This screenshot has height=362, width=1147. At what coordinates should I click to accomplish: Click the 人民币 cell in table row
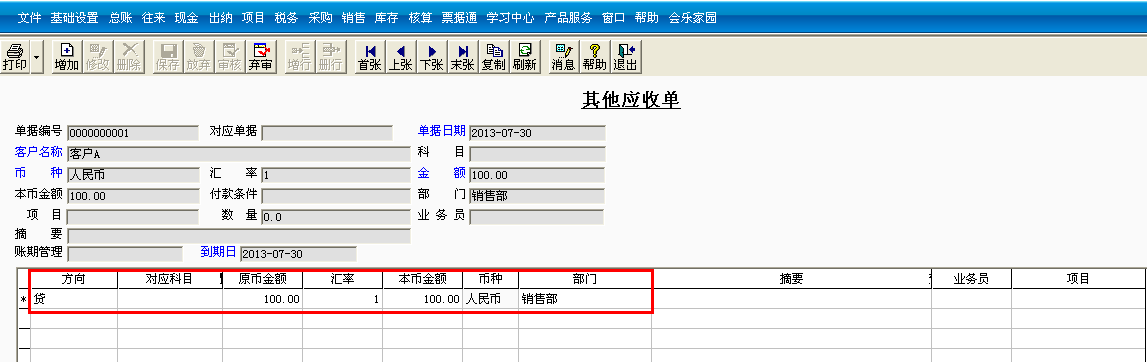click(491, 298)
